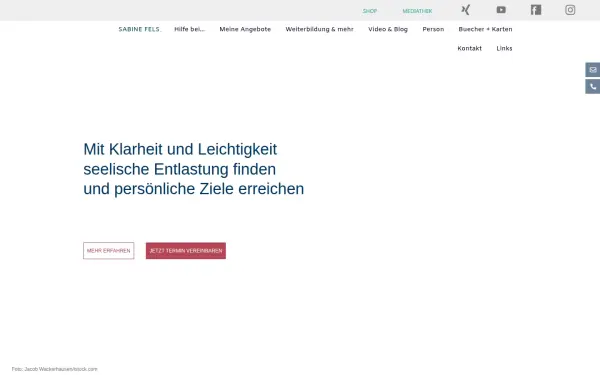Click JETZT TERMIN VEREINBAREN button
This screenshot has width=600, height=375.
pos(186,251)
